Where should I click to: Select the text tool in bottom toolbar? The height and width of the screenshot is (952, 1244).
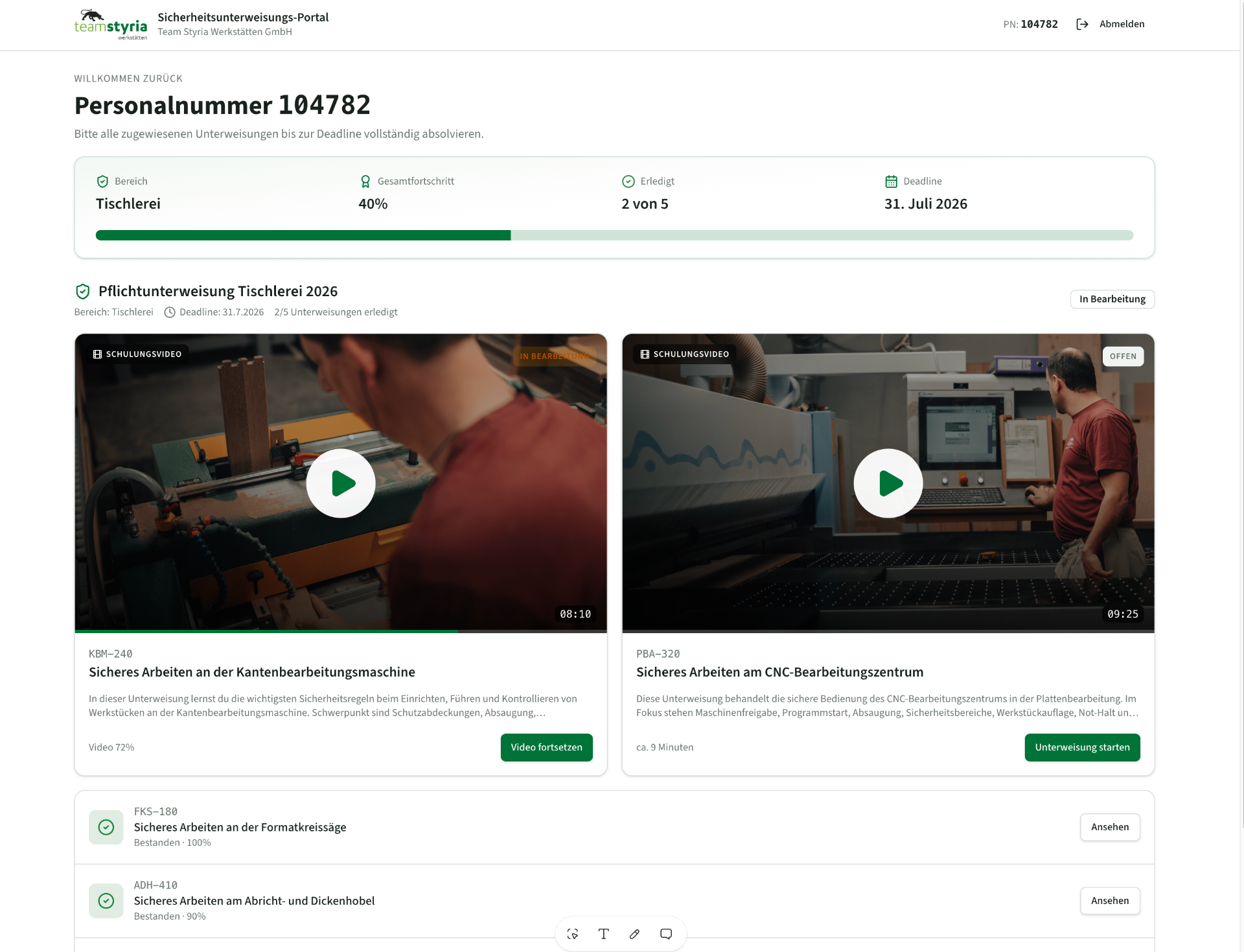604,934
